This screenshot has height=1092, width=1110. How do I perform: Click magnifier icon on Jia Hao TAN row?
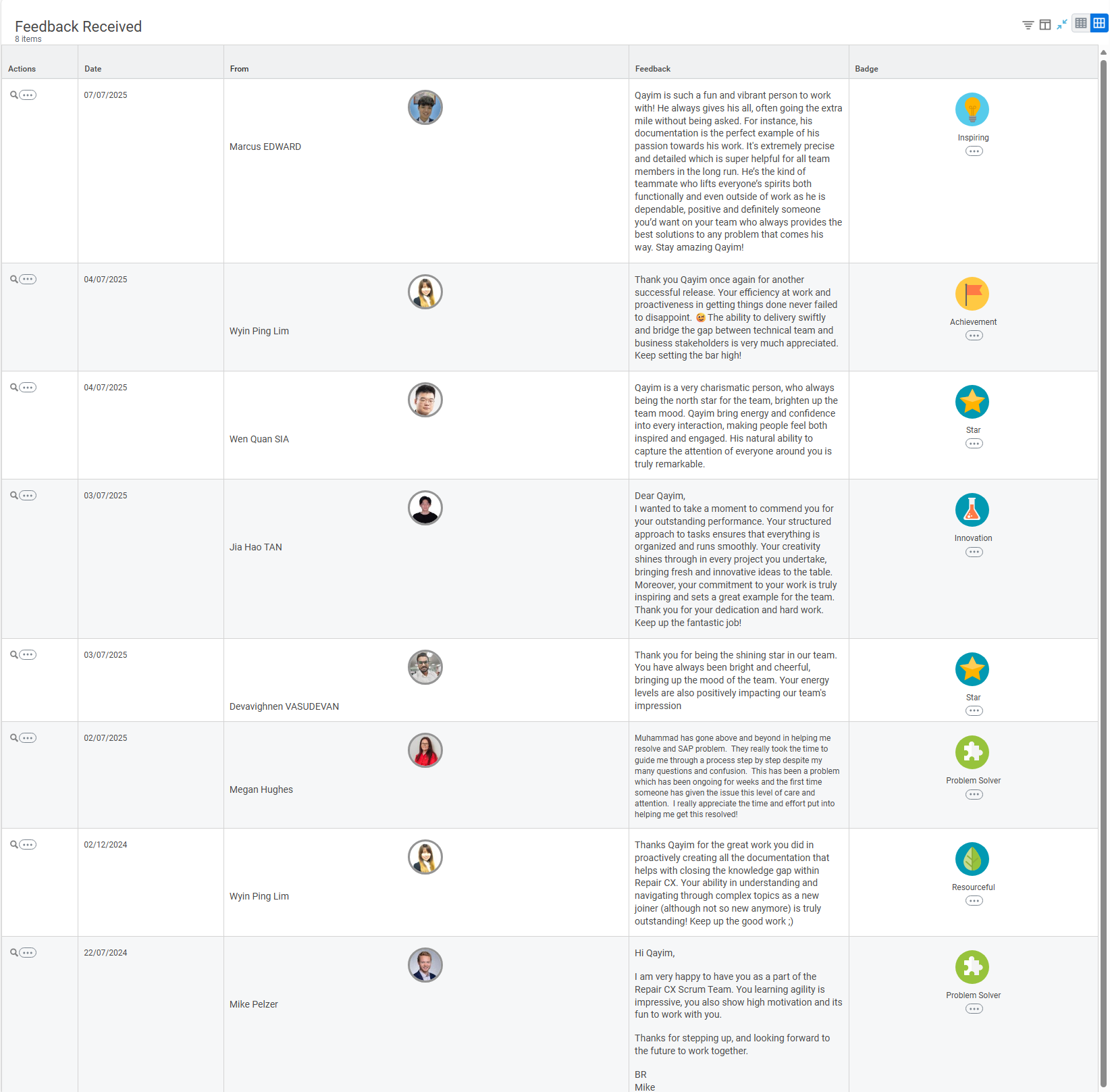coord(14,496)
